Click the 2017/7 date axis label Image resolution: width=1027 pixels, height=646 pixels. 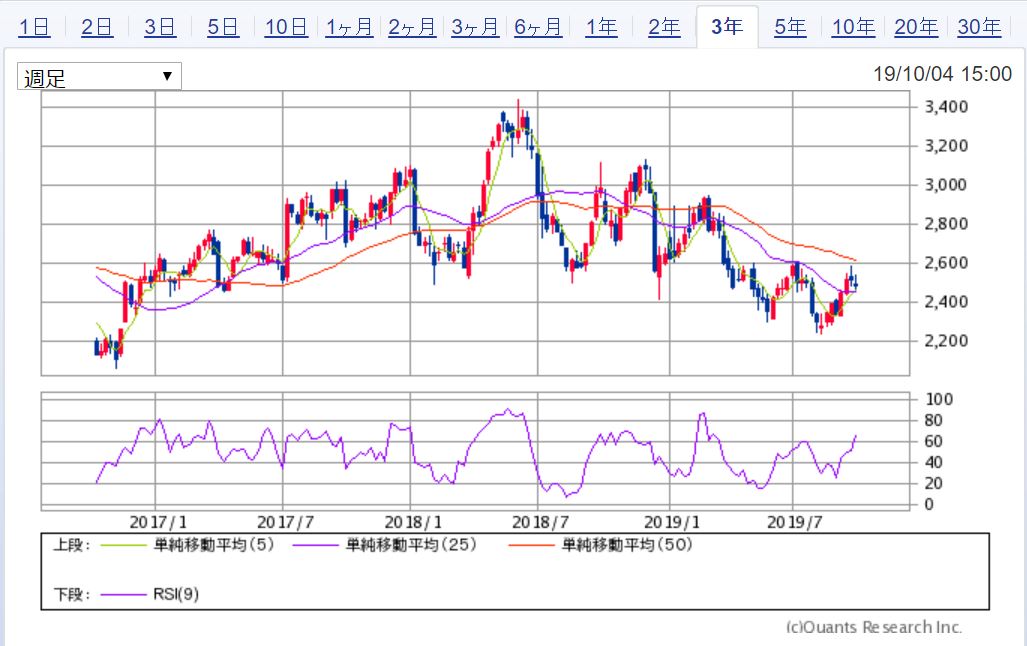(x=286, y=522)
